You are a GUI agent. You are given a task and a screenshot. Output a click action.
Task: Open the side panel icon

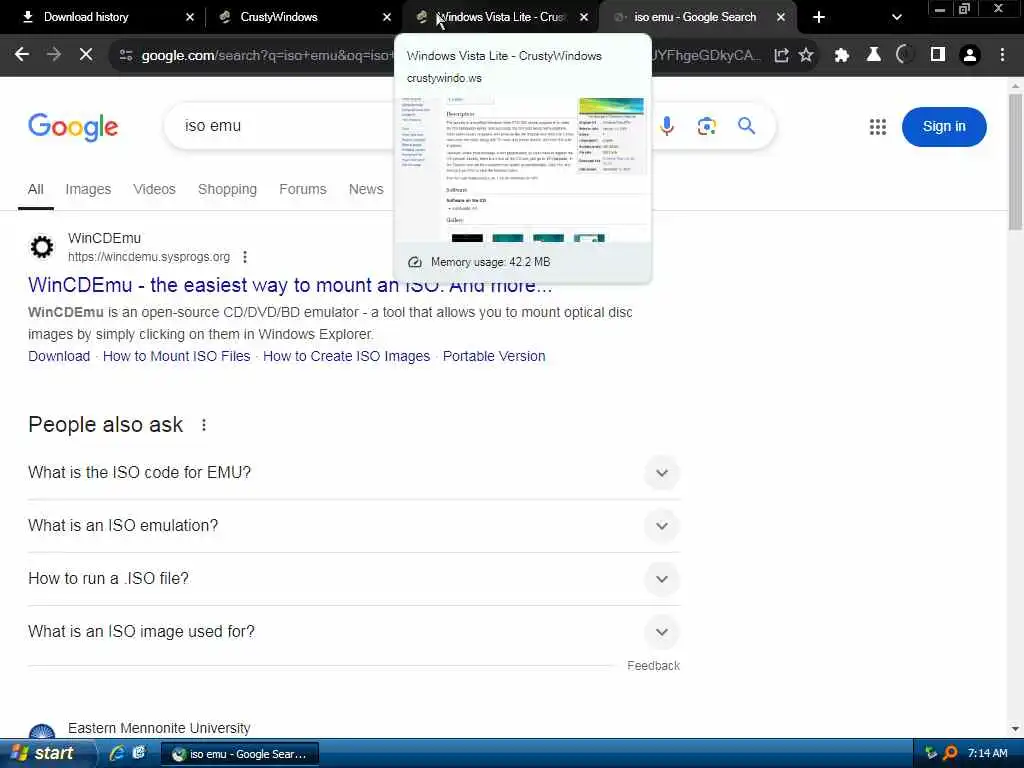938,55
